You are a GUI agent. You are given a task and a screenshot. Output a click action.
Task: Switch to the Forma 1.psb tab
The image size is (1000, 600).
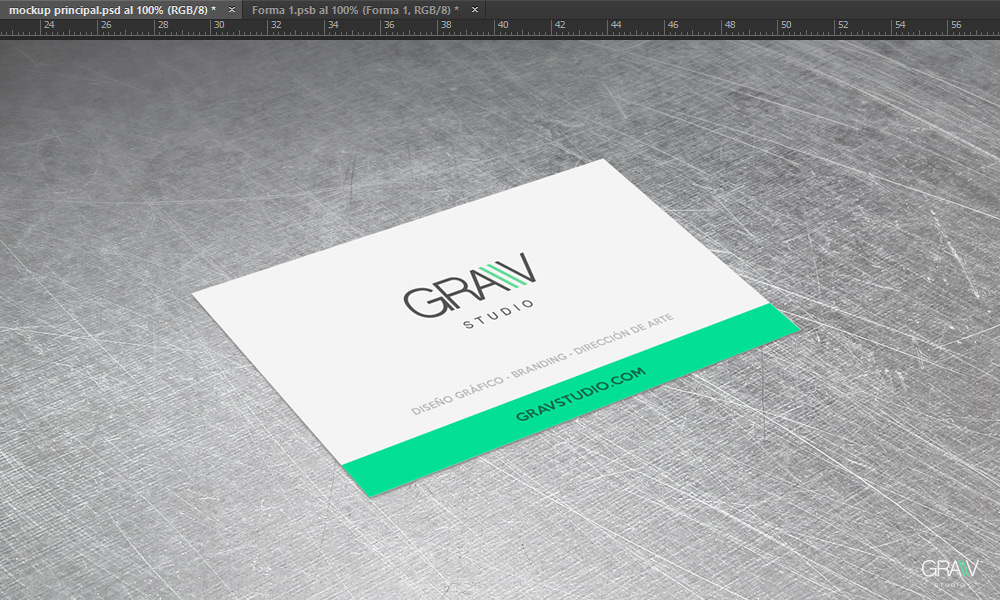(x=355, y=10)
